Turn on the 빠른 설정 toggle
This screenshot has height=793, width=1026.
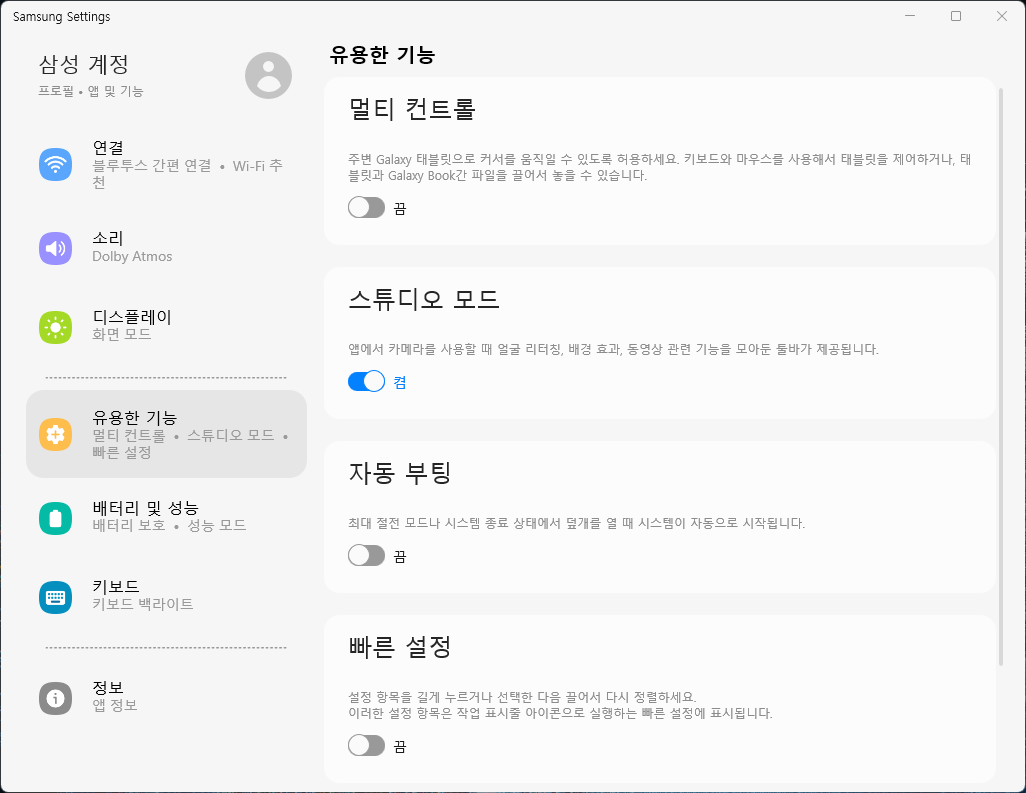coord(366,746)
